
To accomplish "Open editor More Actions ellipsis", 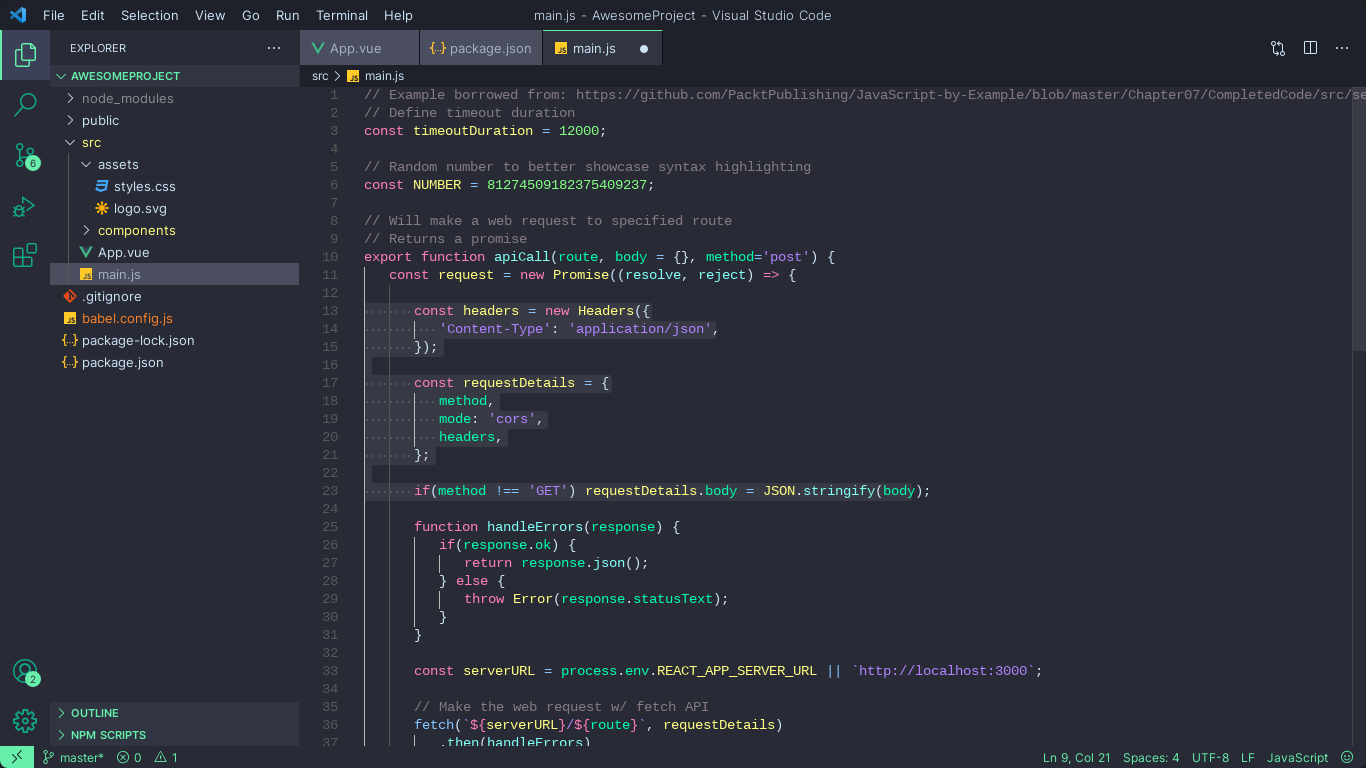I will 1342,48.
